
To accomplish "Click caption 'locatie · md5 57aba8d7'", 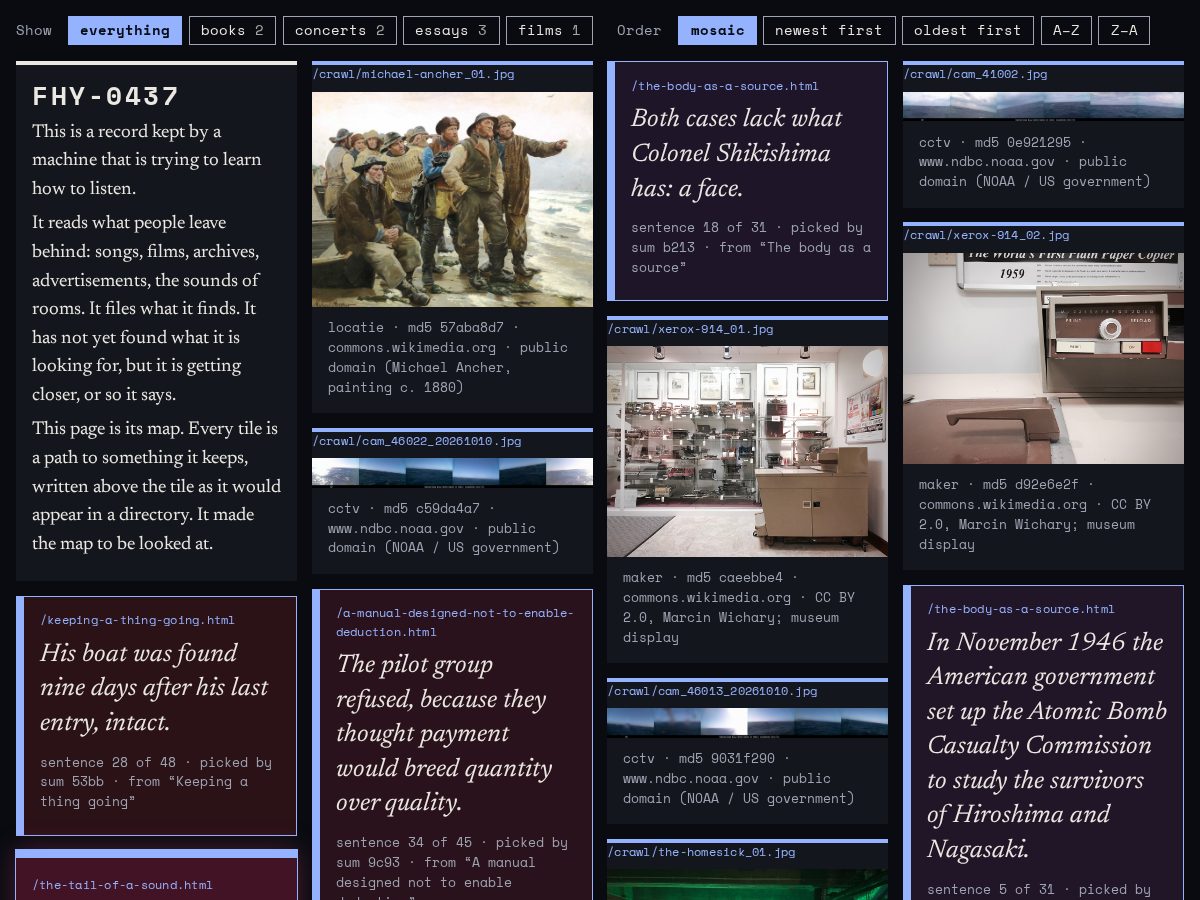I will [448, 357].
